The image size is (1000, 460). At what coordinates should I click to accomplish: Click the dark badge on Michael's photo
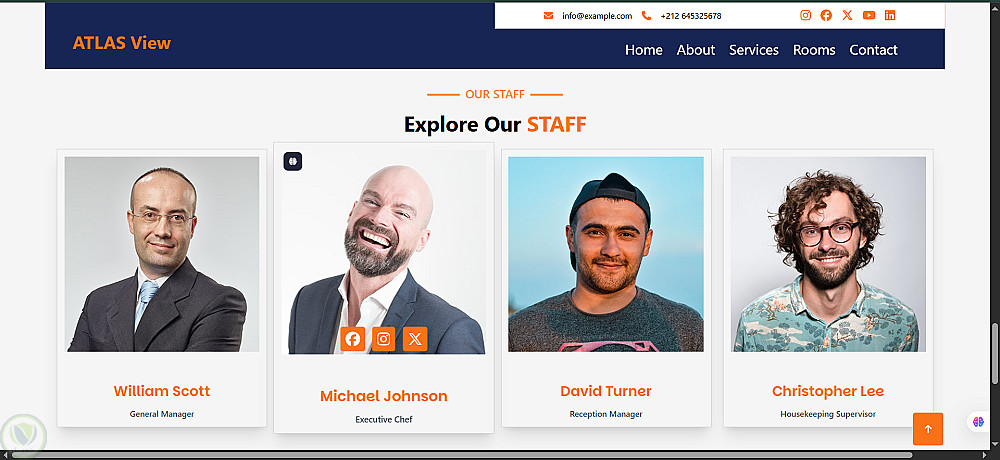293,161
